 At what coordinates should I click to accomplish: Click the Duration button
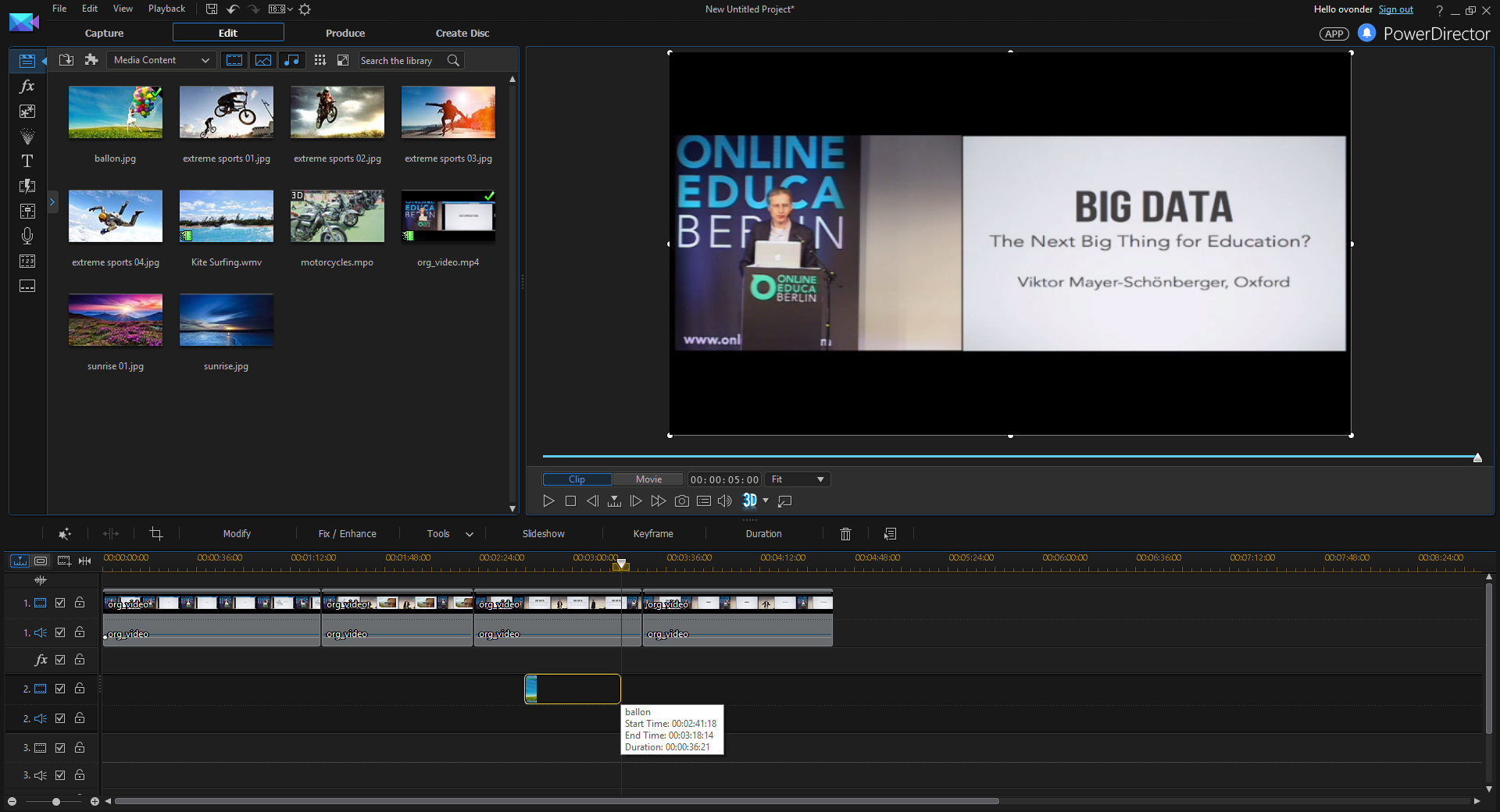tap(763, 534)
